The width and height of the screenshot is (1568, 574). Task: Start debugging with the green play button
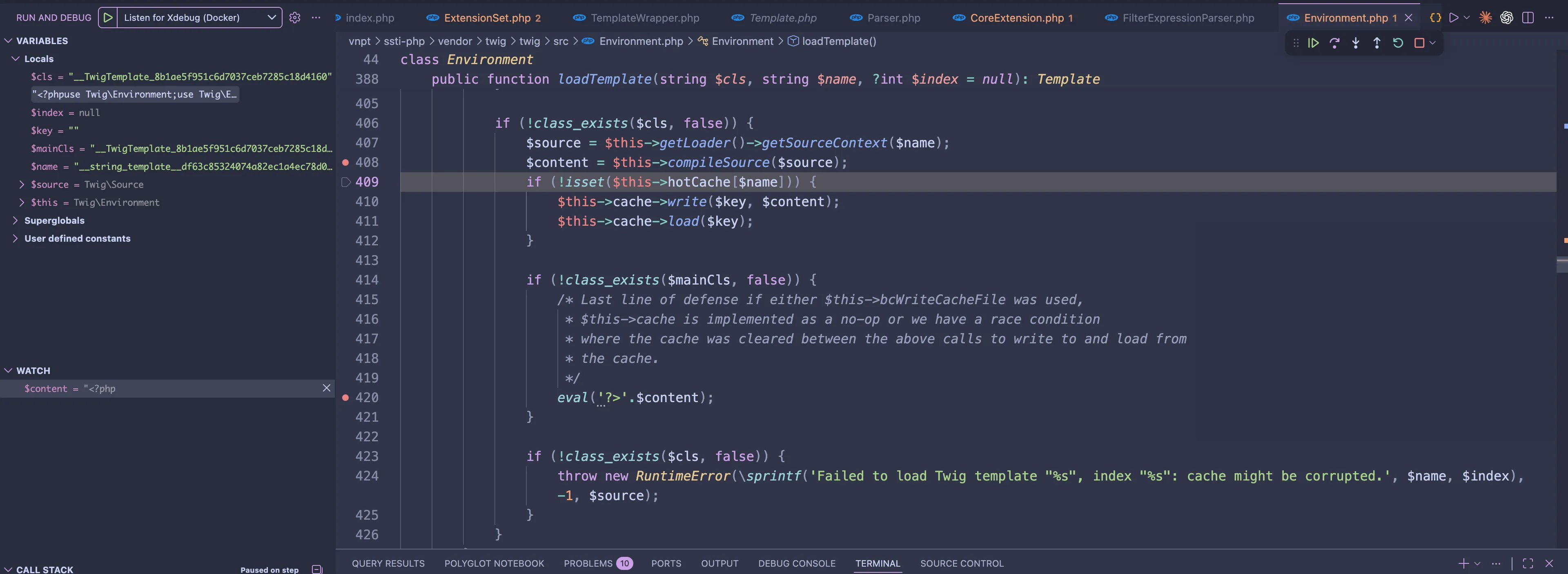[x=108, y=18]
